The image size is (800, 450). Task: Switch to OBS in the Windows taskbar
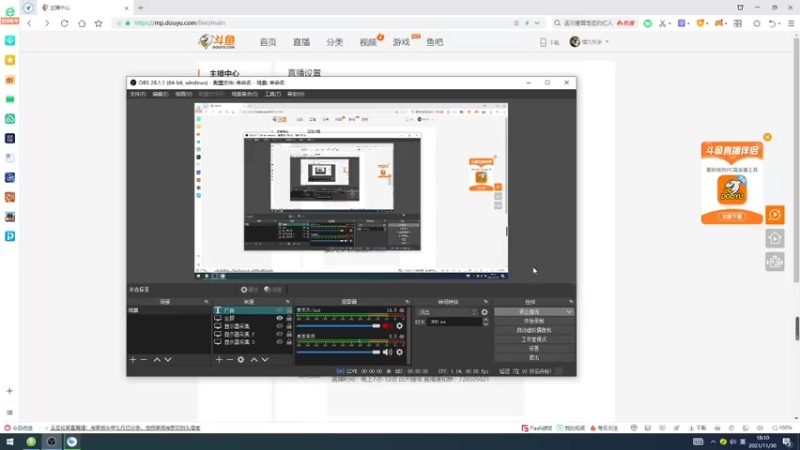point(52,442)
